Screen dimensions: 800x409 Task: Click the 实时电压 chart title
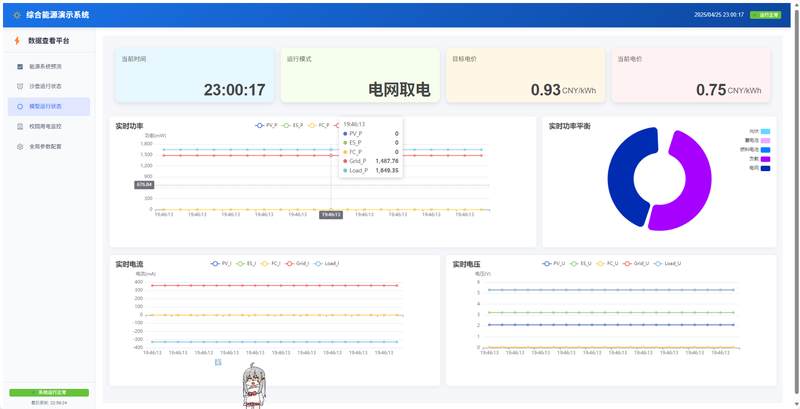tap(466, 264)
